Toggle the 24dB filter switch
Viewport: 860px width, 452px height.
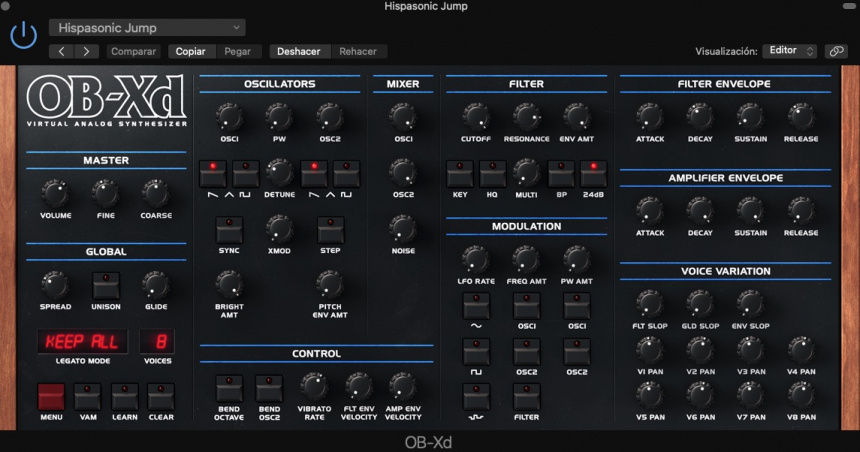point(592,173)
